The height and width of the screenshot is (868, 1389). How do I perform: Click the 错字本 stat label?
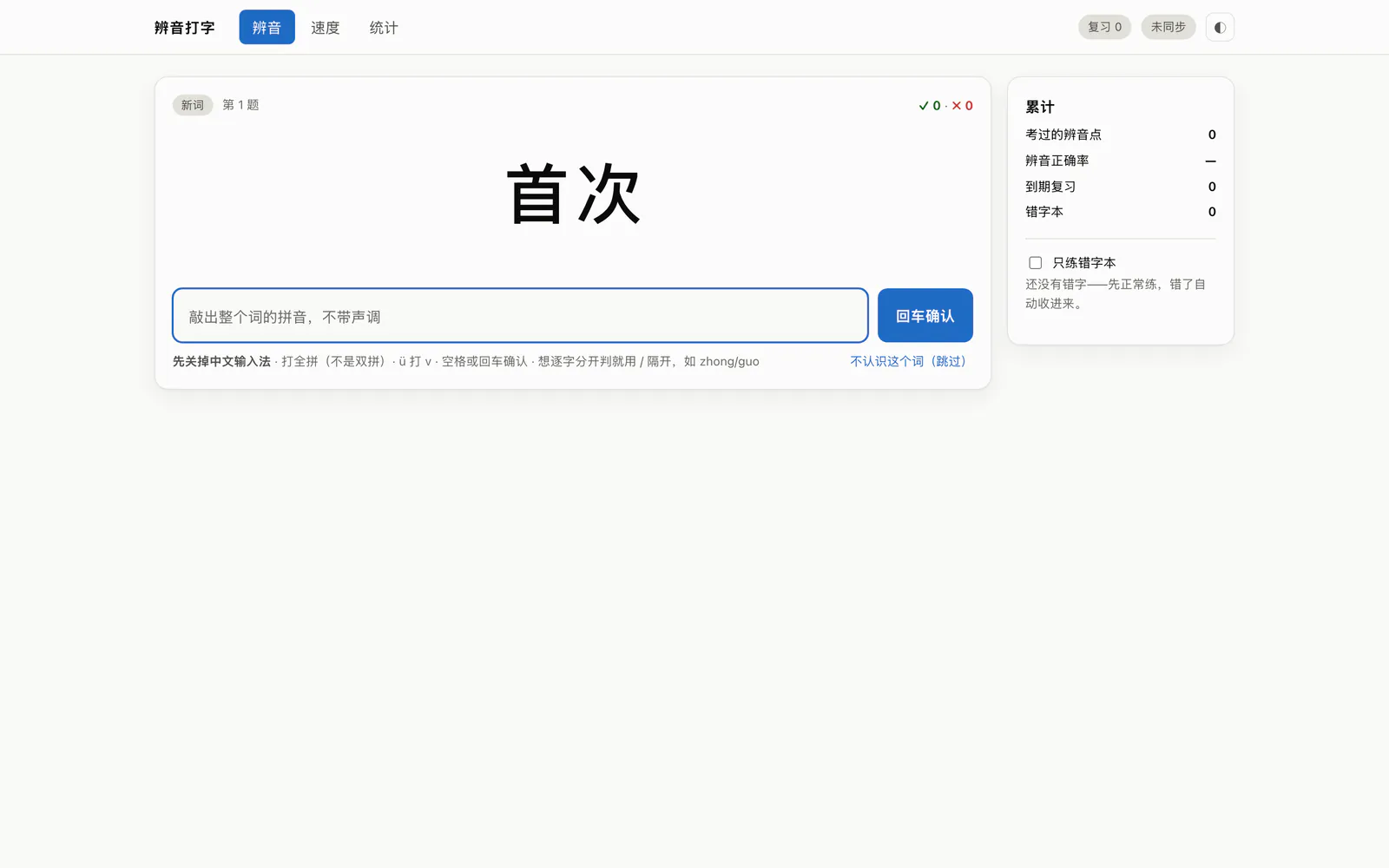[1044, 212]
